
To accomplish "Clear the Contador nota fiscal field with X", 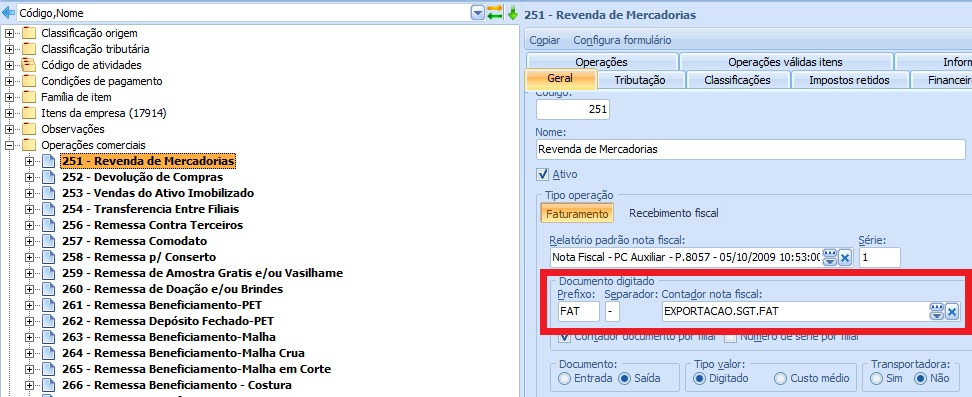I will pyautogui.click(x=952, y=312).
